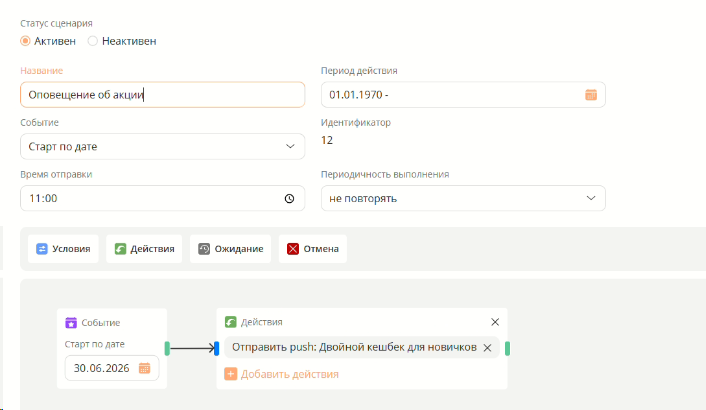This screenshot has height=410, width=706.
Task: Click the Отправить push: Двойной кешбек action
Action: (362, 347)
